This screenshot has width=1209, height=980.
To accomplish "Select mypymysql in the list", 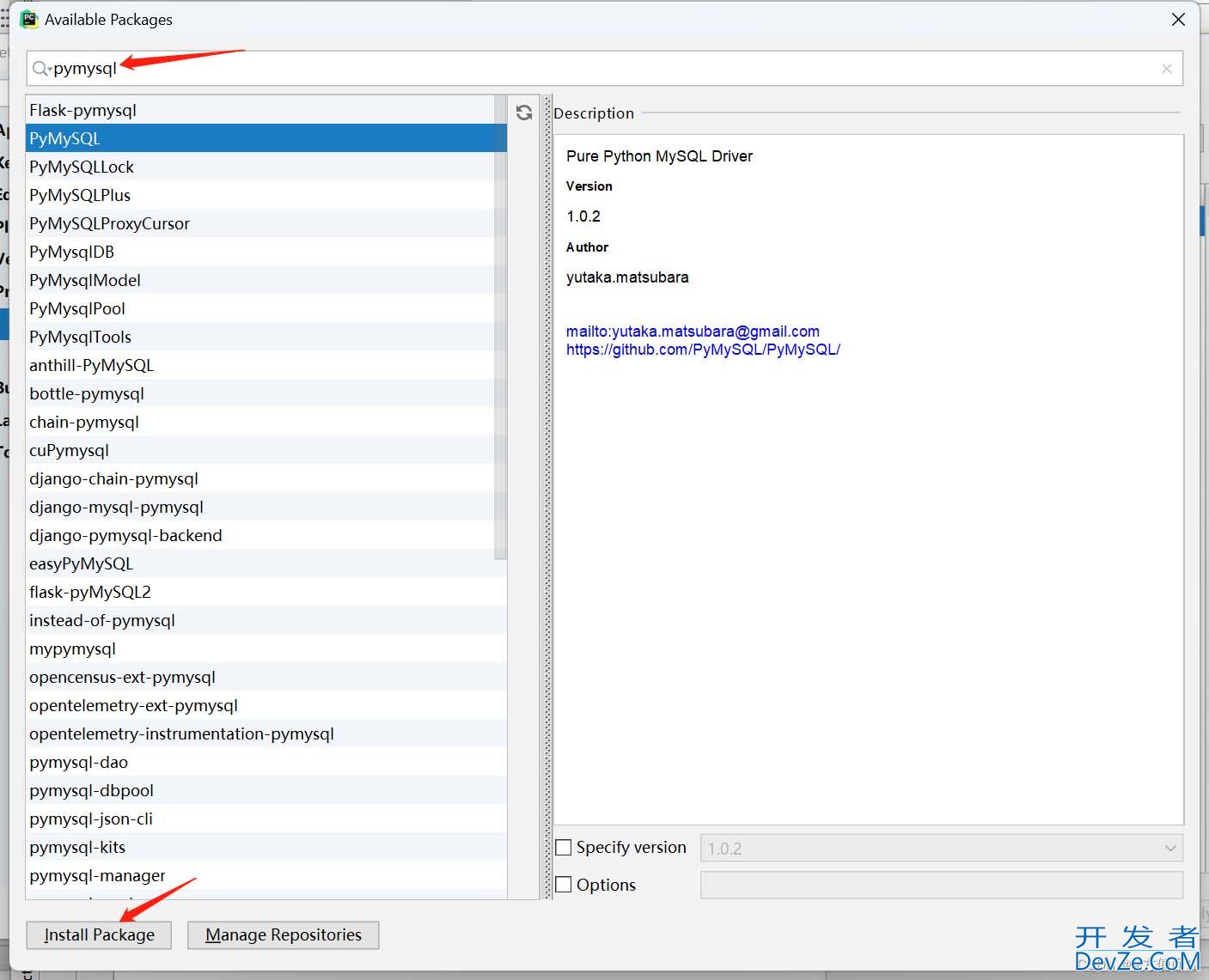I will click(266, 648).
